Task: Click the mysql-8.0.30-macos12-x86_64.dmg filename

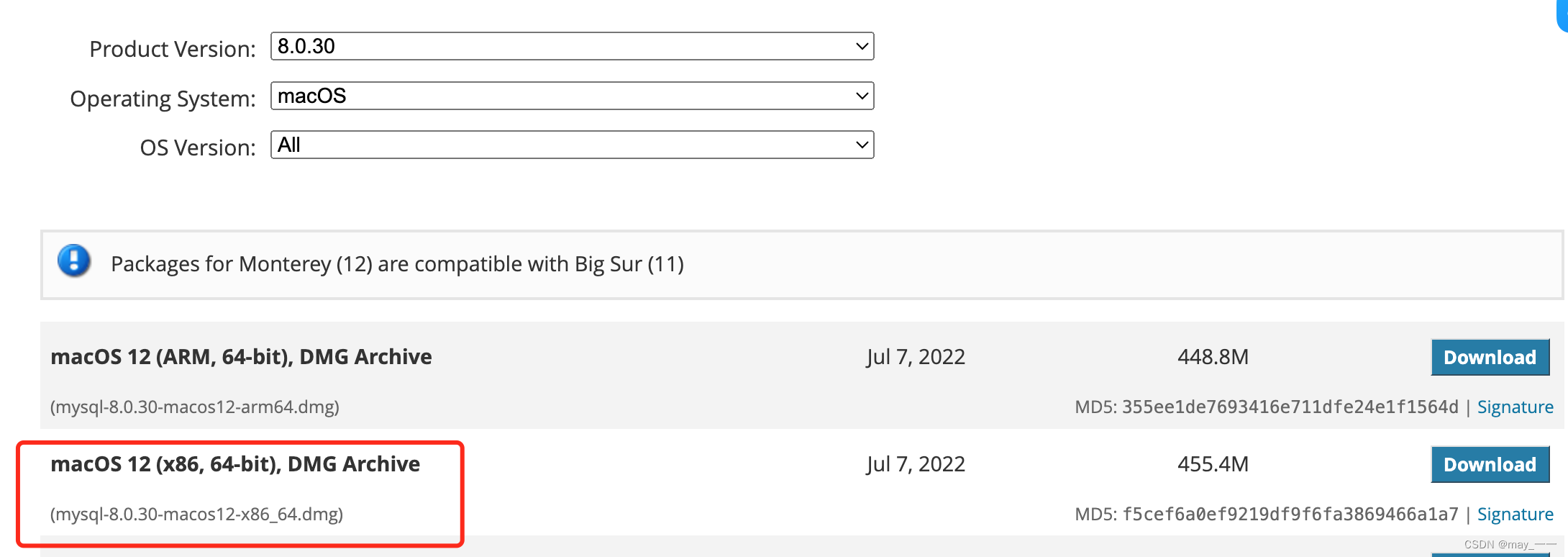Action: [x=196, y=515]
